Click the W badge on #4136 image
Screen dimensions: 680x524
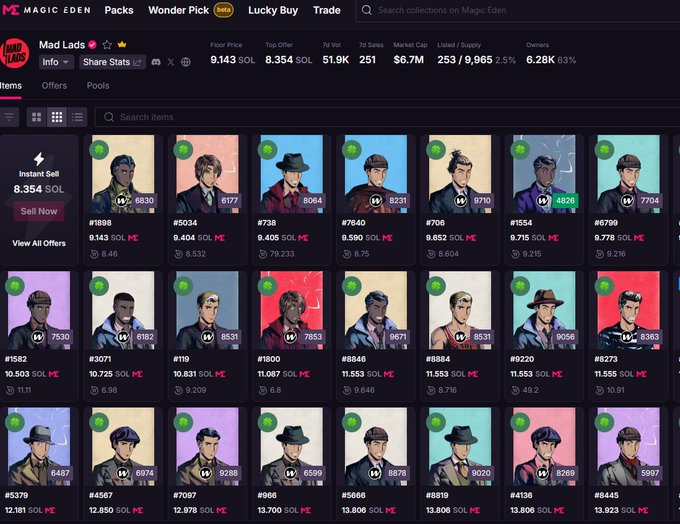click(x=542, y=473)
